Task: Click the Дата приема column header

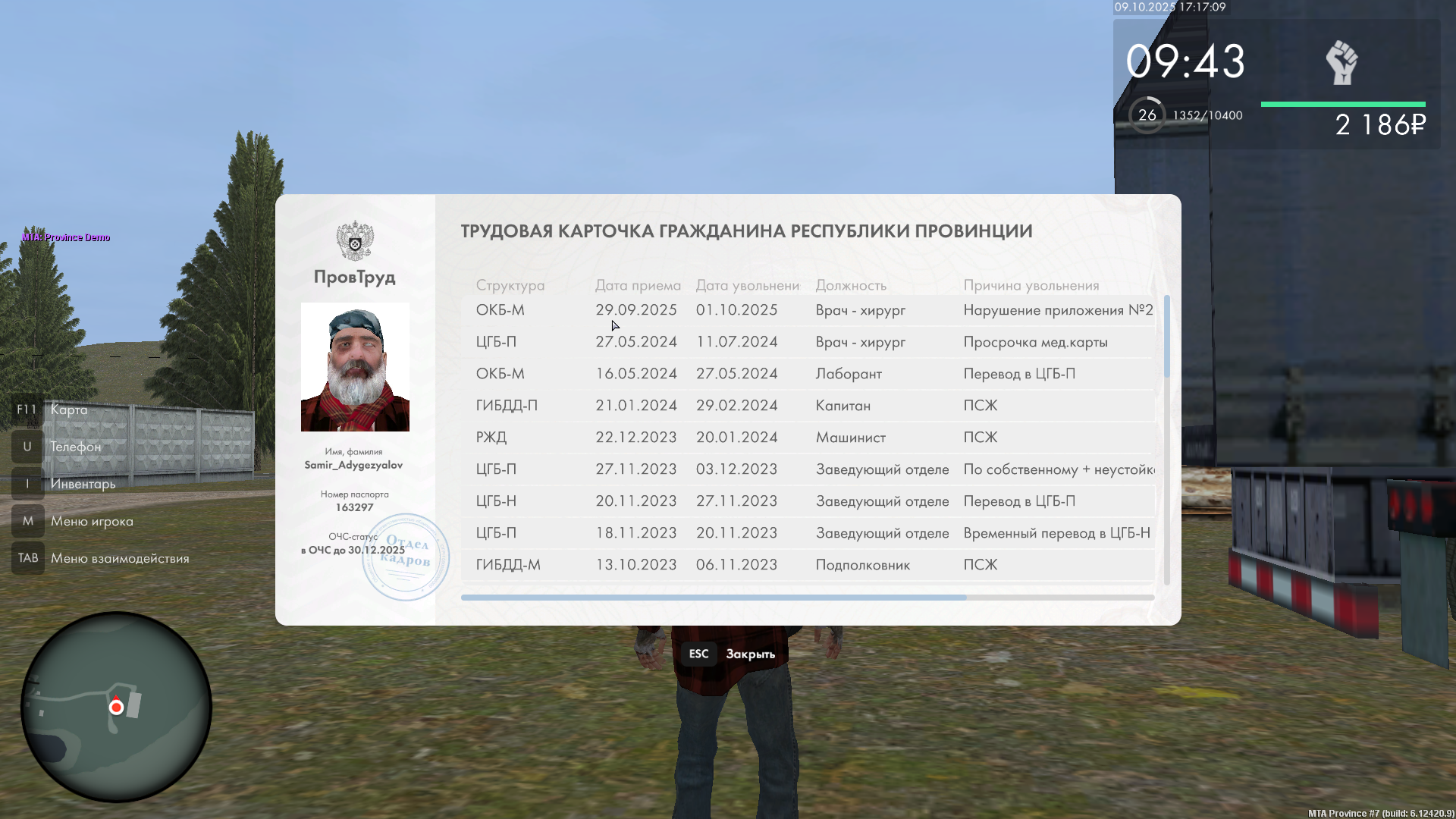Action: coord(637,285)
